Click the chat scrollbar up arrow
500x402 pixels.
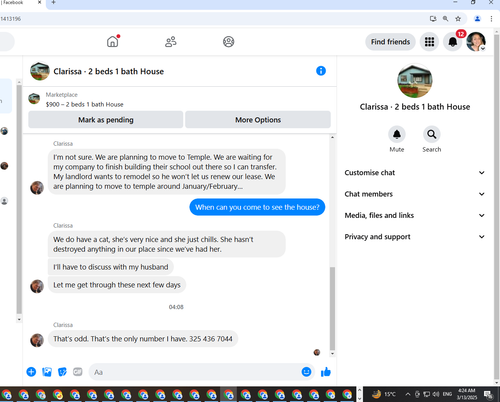point(332,137)
